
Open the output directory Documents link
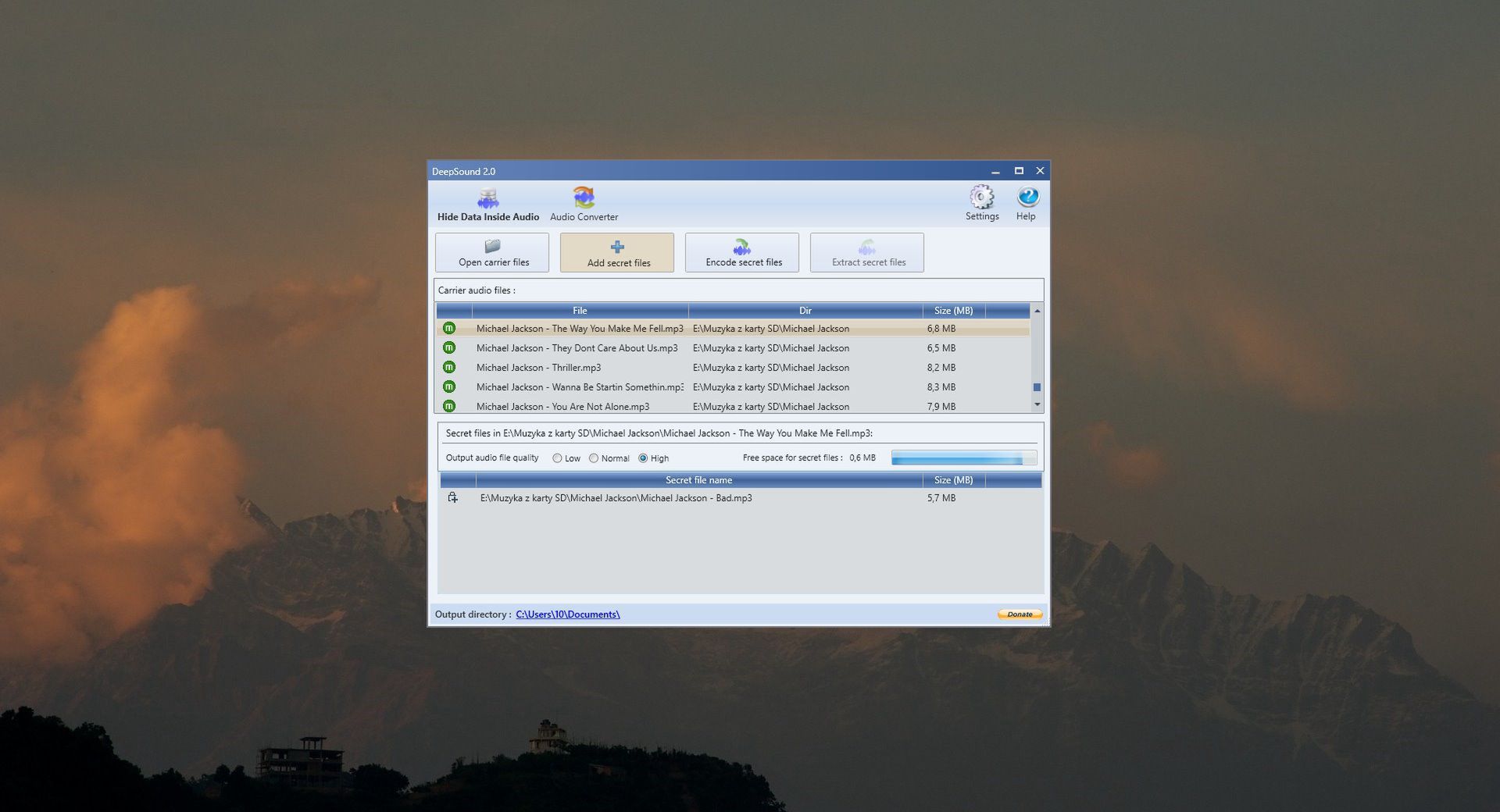coord(566,614)
